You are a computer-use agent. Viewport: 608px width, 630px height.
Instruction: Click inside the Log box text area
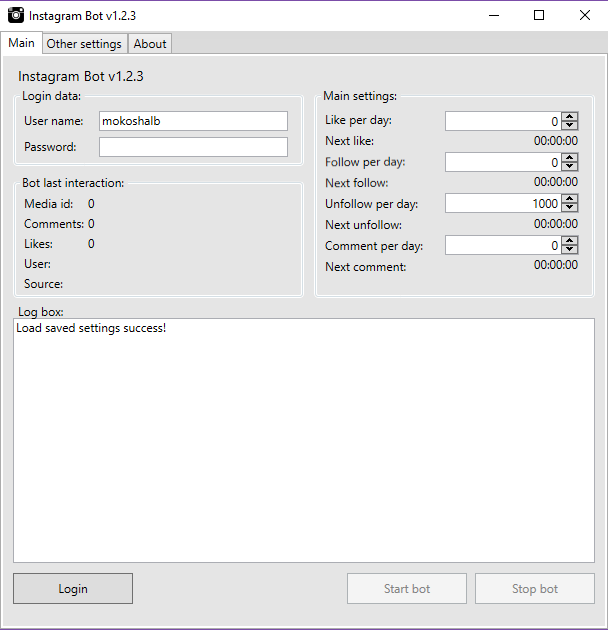[x=304, y=441]
